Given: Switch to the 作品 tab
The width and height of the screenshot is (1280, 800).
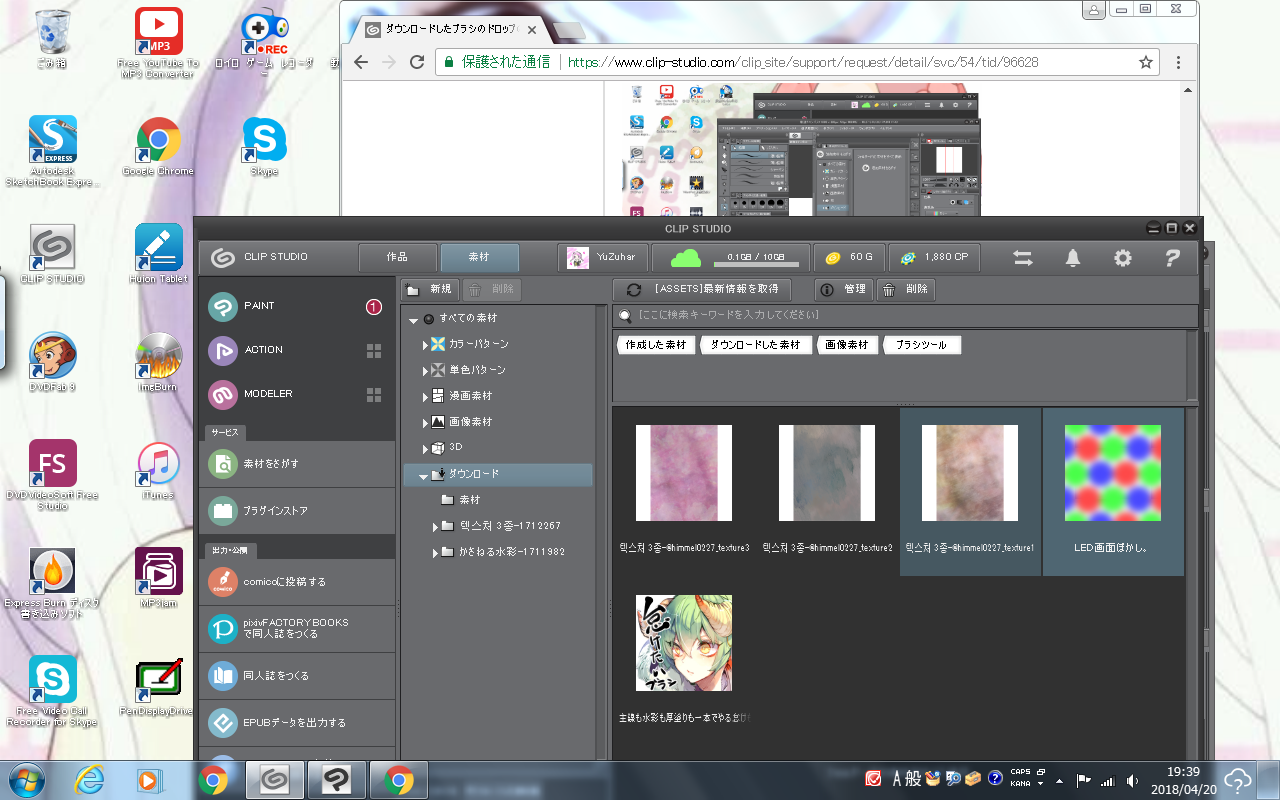Looking at the screenshot, I should (x=397, y=258).
